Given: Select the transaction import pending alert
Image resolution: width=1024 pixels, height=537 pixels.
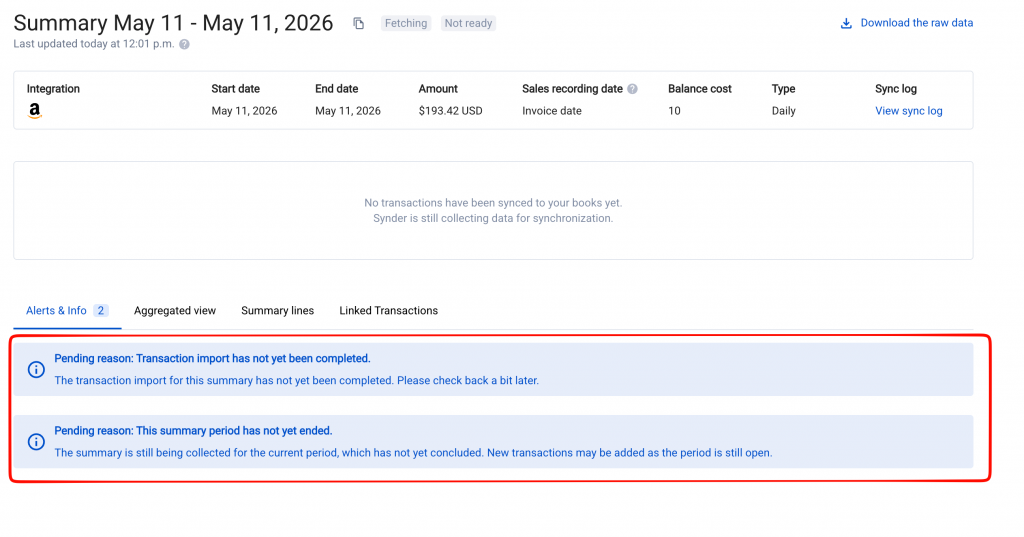Looking at the screenshot, I should [493, 369].
